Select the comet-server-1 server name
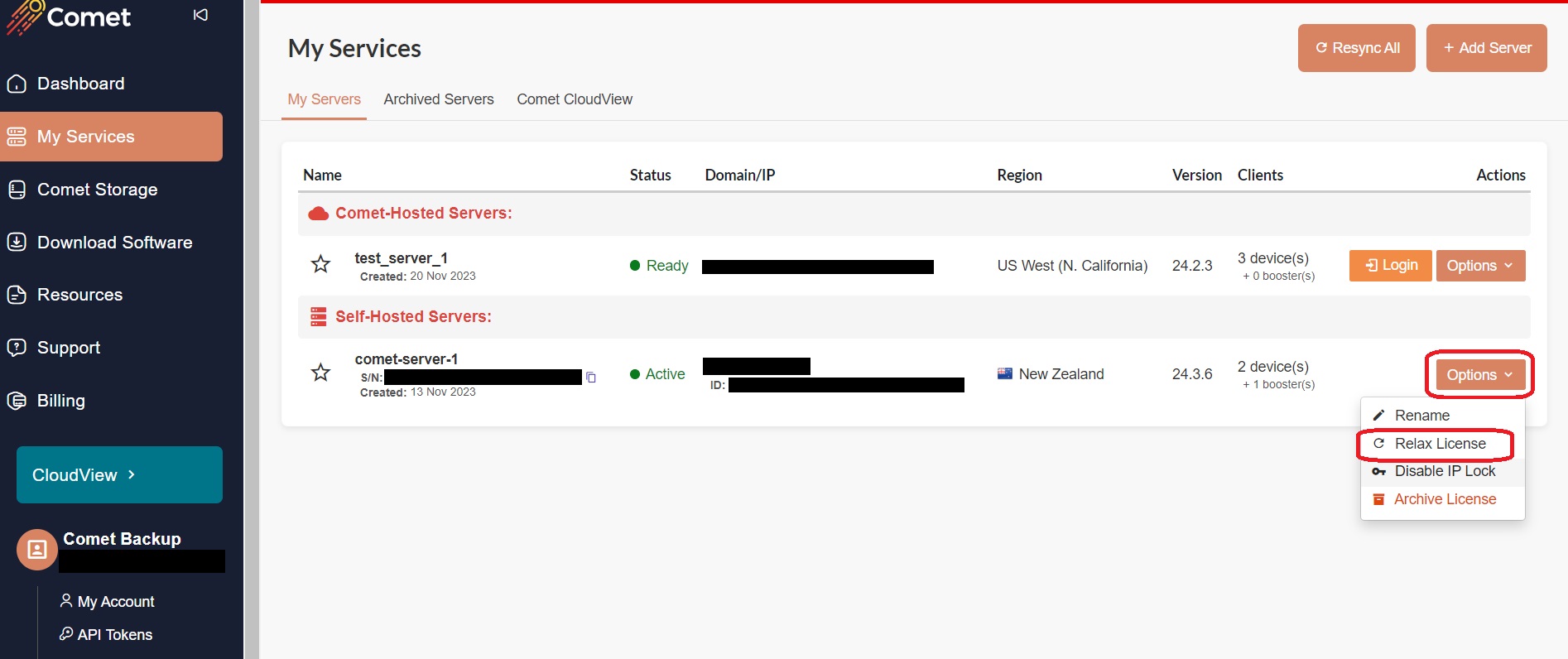 406,359
